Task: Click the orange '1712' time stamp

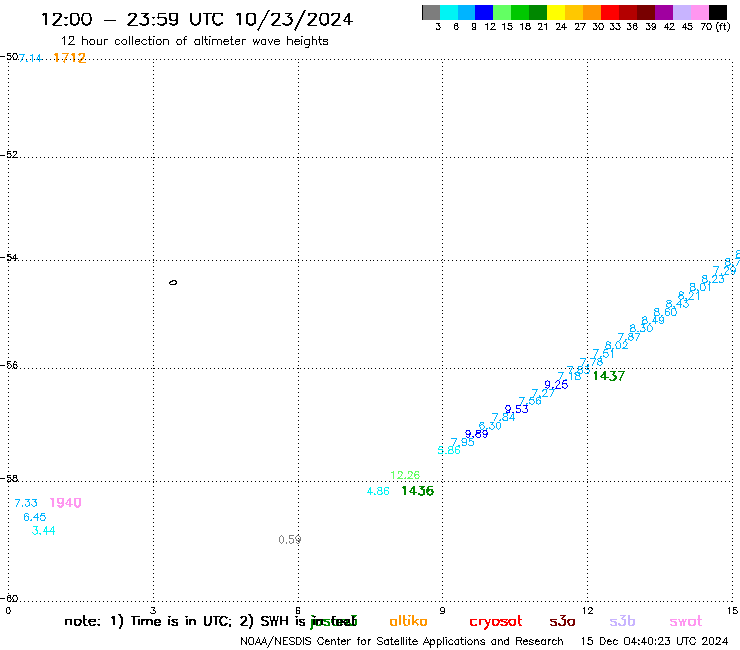Action: point(69,58)
